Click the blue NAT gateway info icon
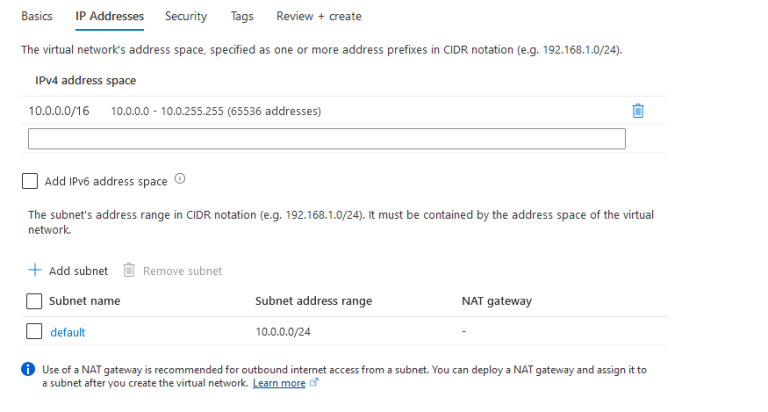 [x=28, y=370]
